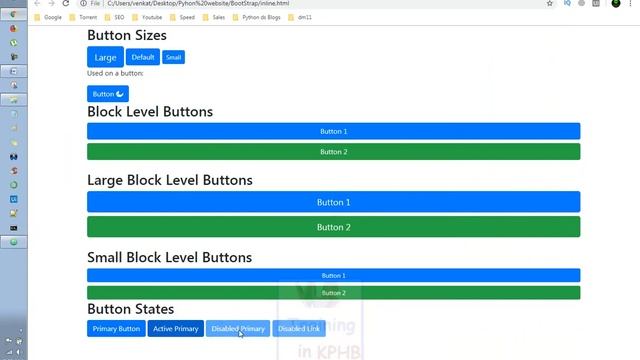
Task: Click the Button with the spinner
Action: click(x=108, y=94)
